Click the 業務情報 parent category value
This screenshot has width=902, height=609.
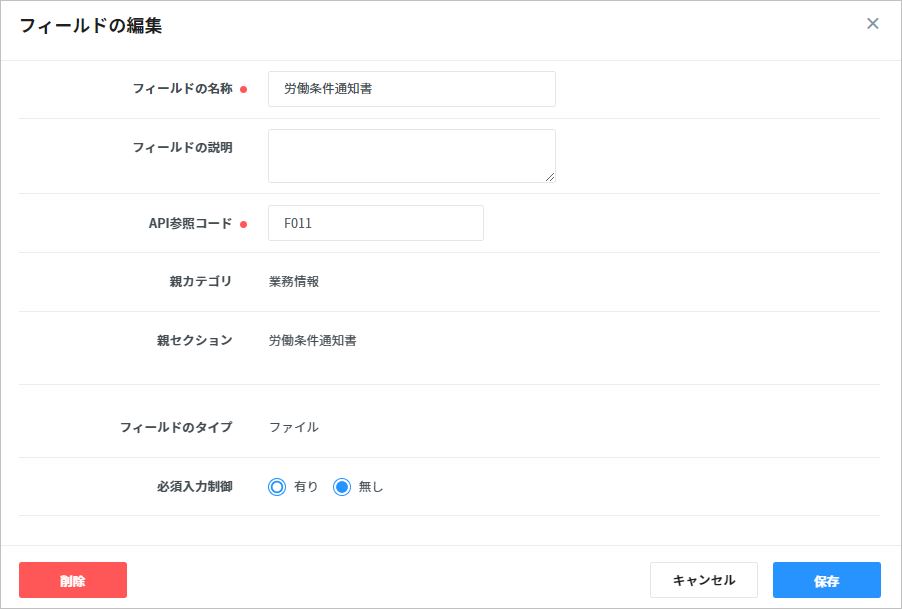[294, 282]
